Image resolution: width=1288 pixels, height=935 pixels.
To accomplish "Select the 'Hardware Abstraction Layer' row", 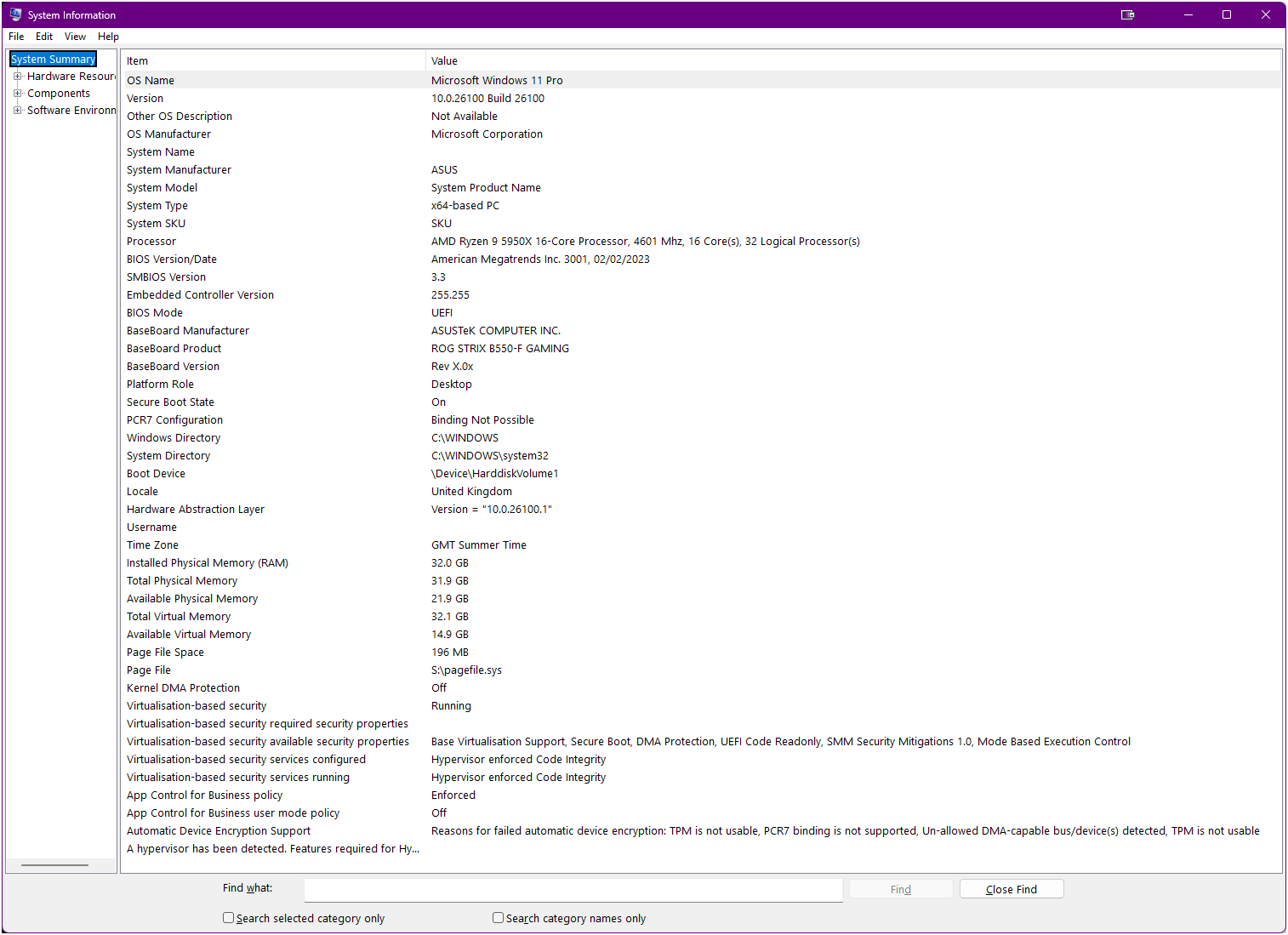I will click(x=701, y=509).
